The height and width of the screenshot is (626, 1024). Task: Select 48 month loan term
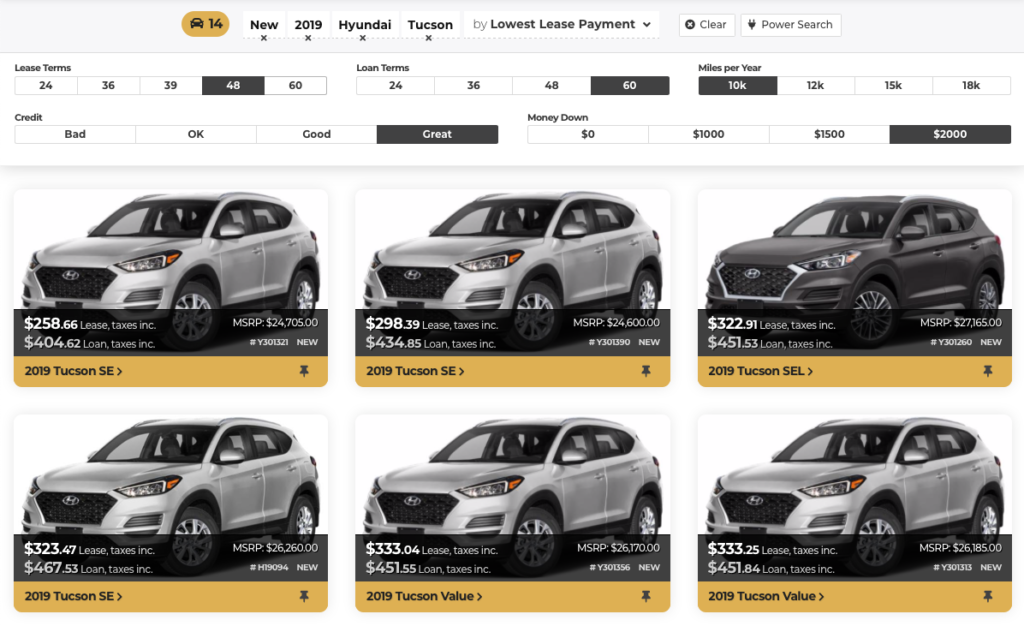pyautogui.click(x=551, y=86)
